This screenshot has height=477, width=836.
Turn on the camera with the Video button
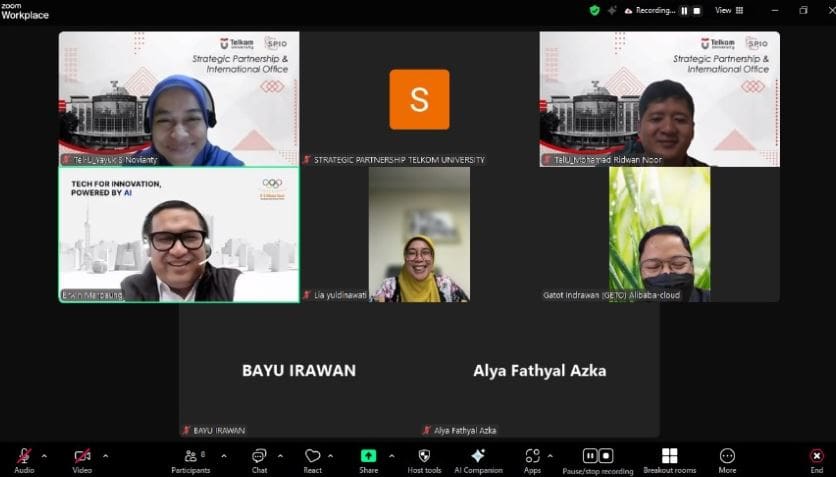click(x=82, y=457)
